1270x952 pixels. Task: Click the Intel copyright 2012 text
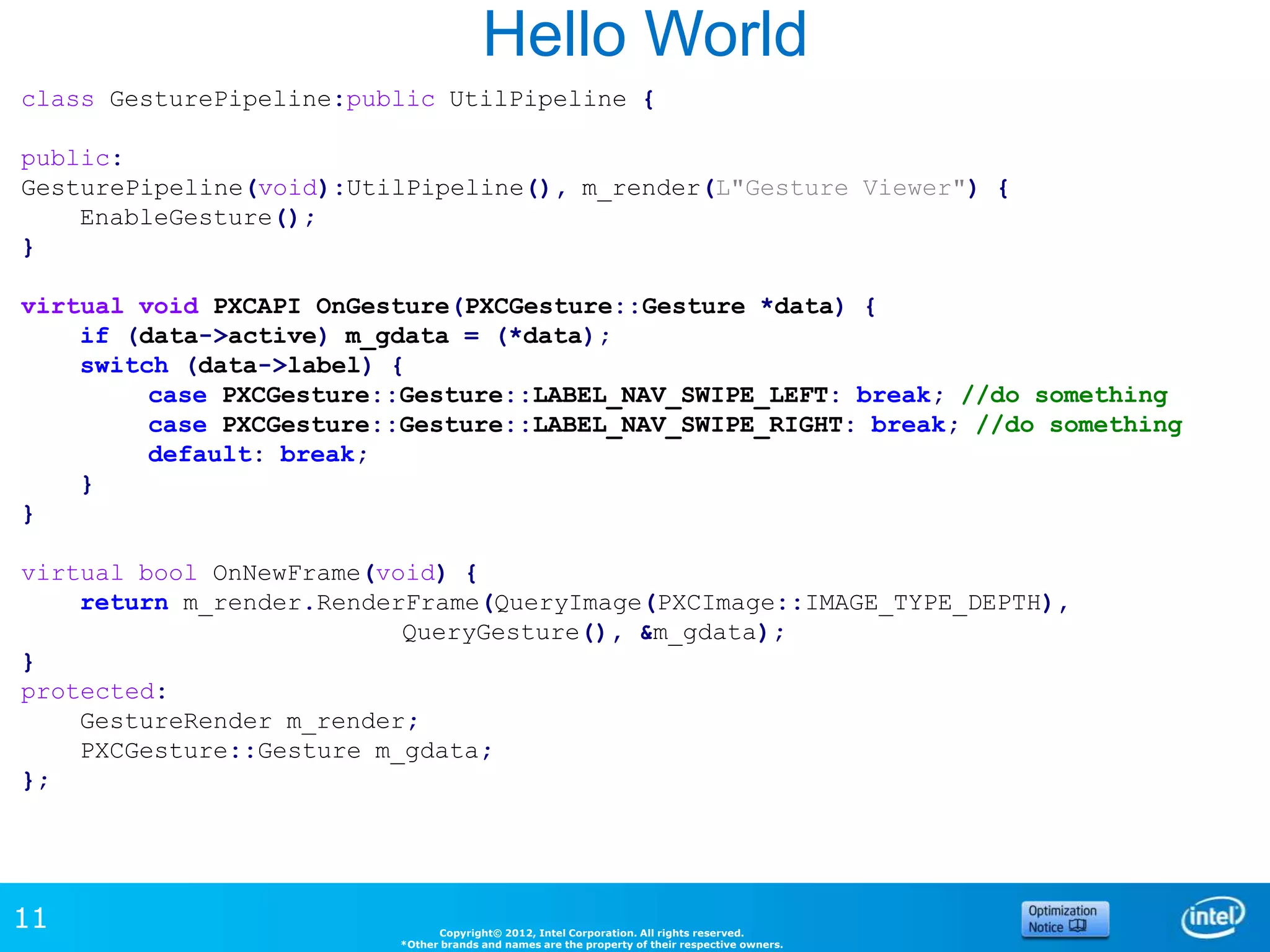[x=591, y=933]
